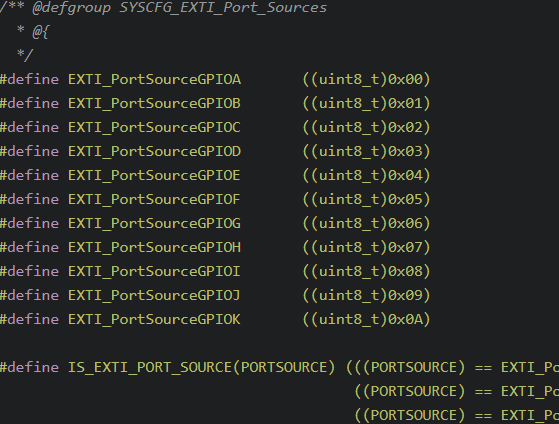Click the EXTI_PortSourceGPIOK macro name
Image resolution: width=559 pixels, height=424 pixels.
[x=154, y=320]
